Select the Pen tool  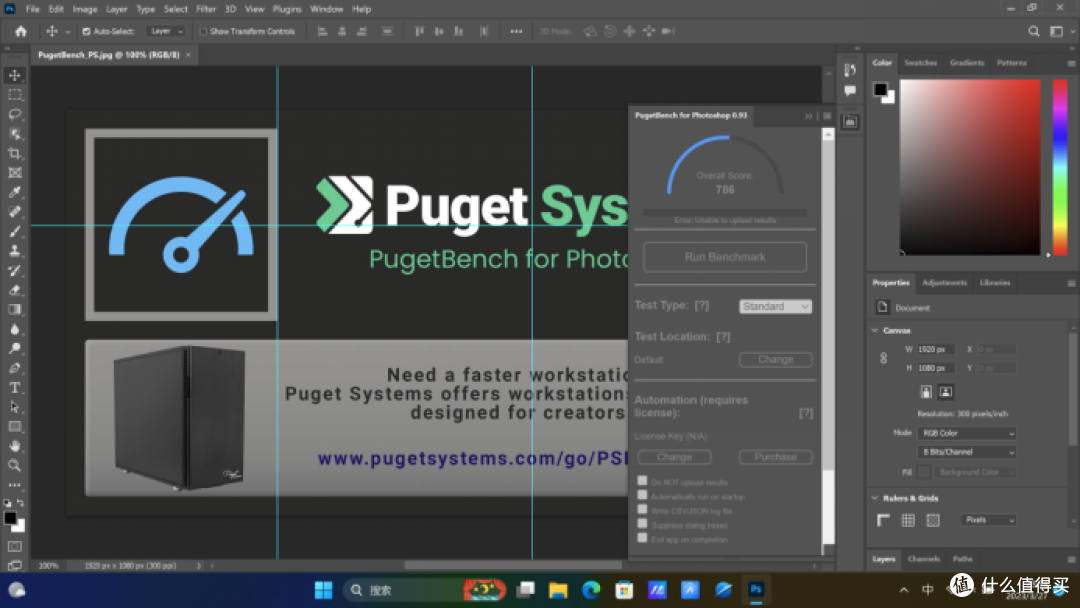pos(14,368)
